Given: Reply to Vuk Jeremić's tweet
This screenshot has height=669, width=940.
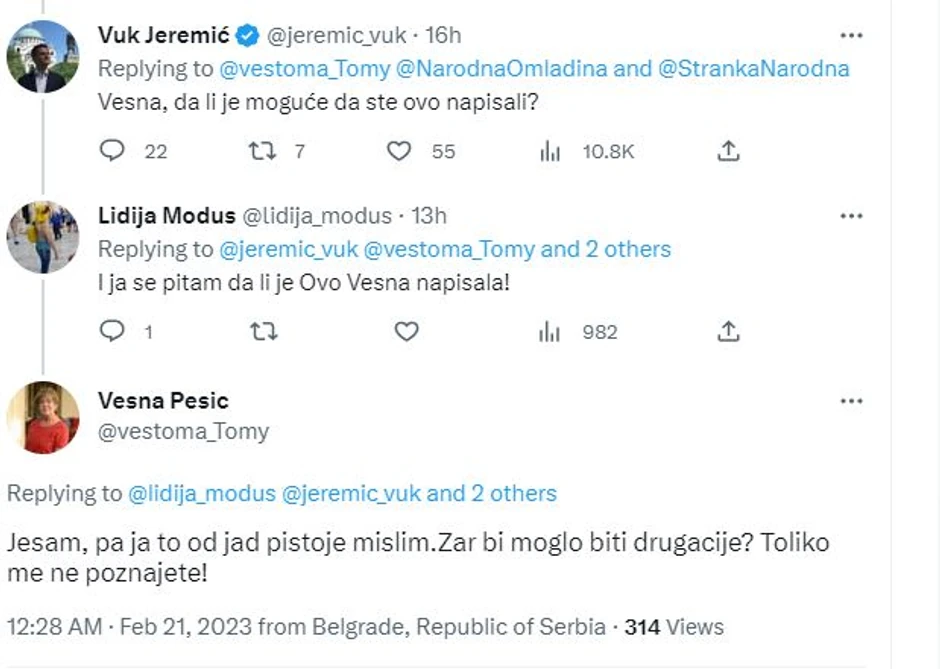Looking at the screenshot, I should (114, 151).
